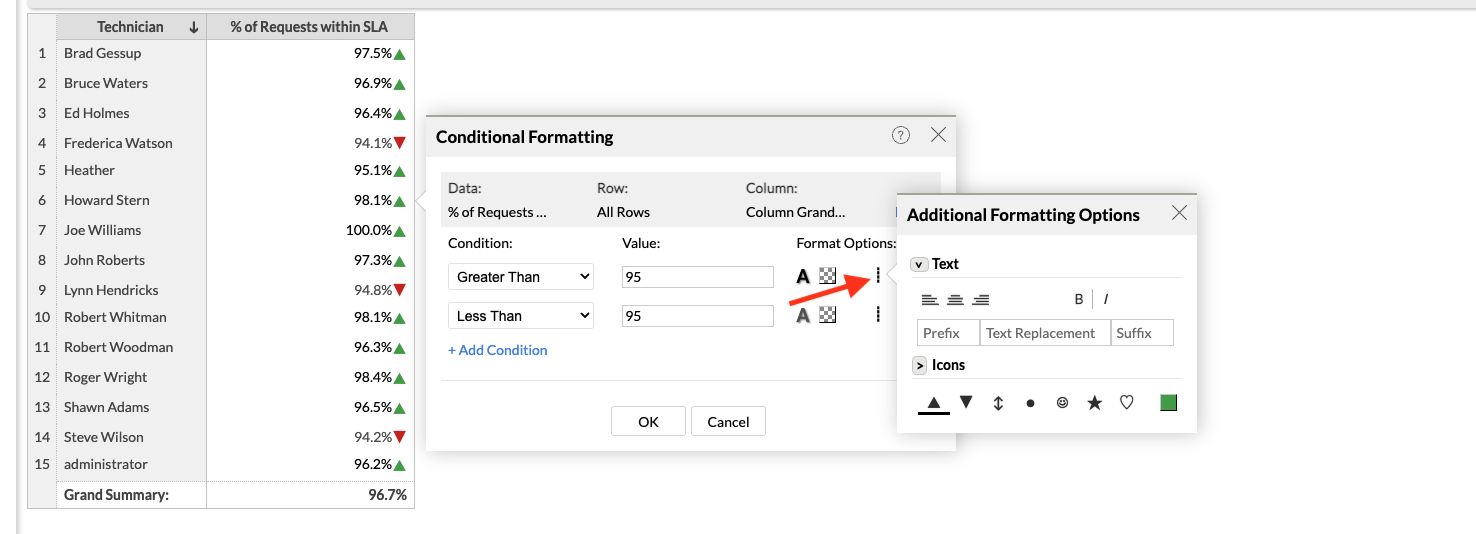The image size is (1476, 534).
Task: Select the Joe Williams cell
Action: [x=132, y=230]
